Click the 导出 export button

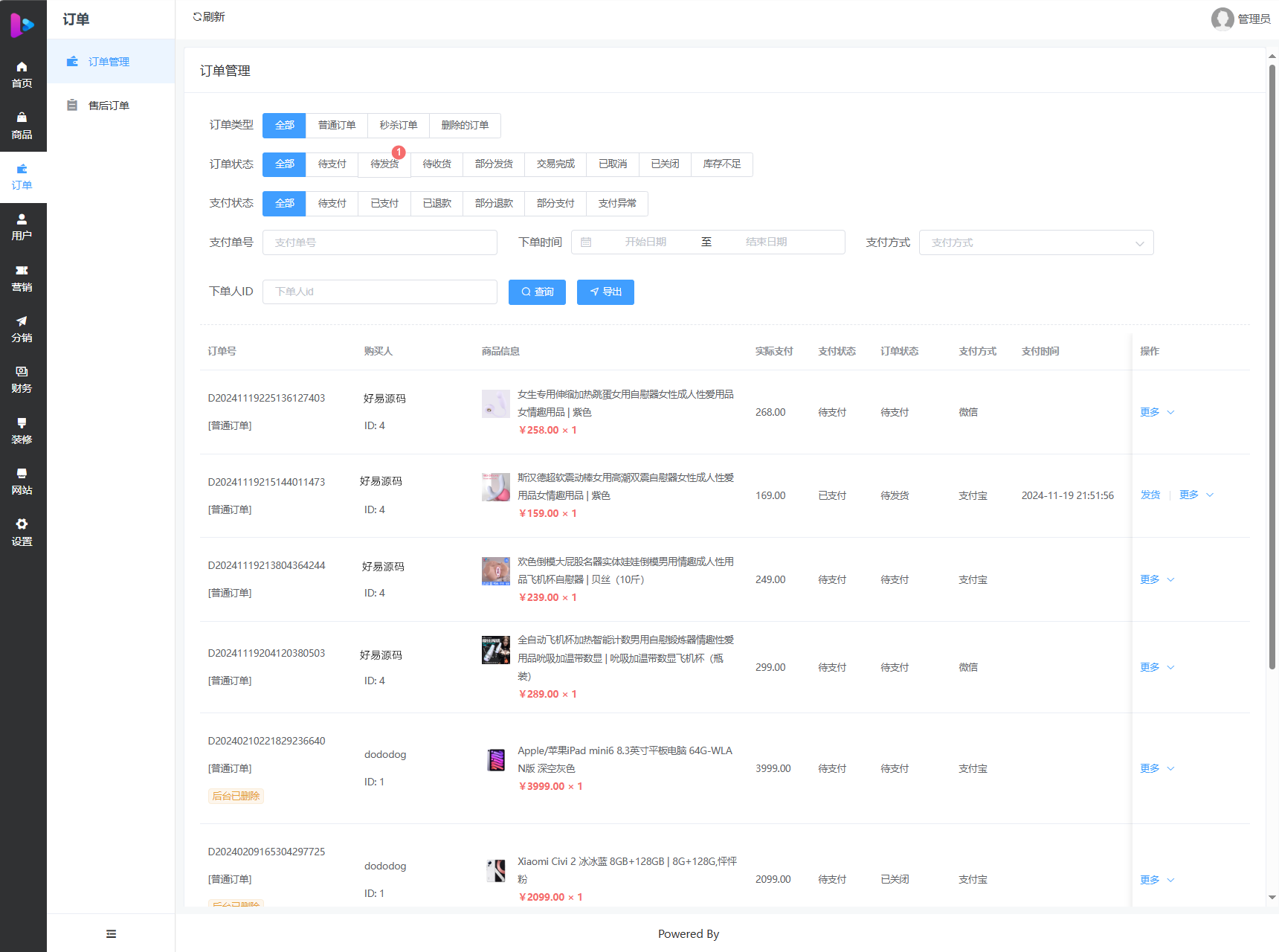pyautogui.click(x=605, y=292)
